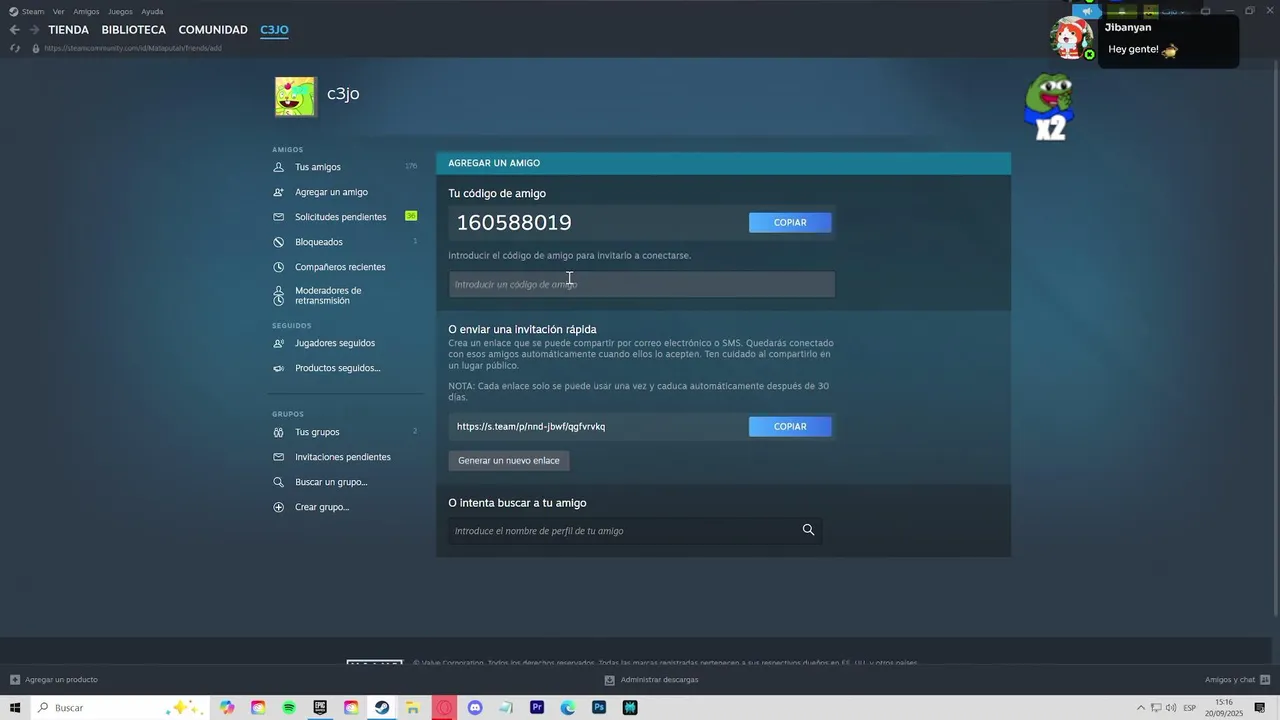Click the Compañeros recientes clock icon
The height and width of the screenshot is (720, 1280).
click(x=279, y=267)
